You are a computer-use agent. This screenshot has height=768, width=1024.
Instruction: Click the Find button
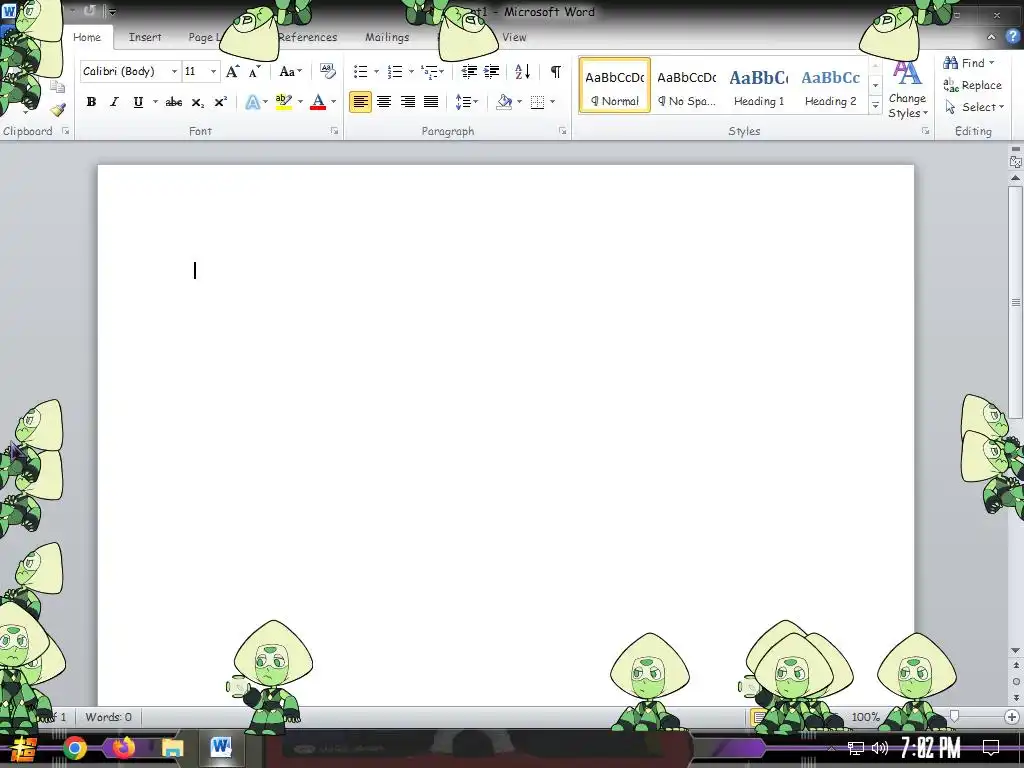coord(969,63)
